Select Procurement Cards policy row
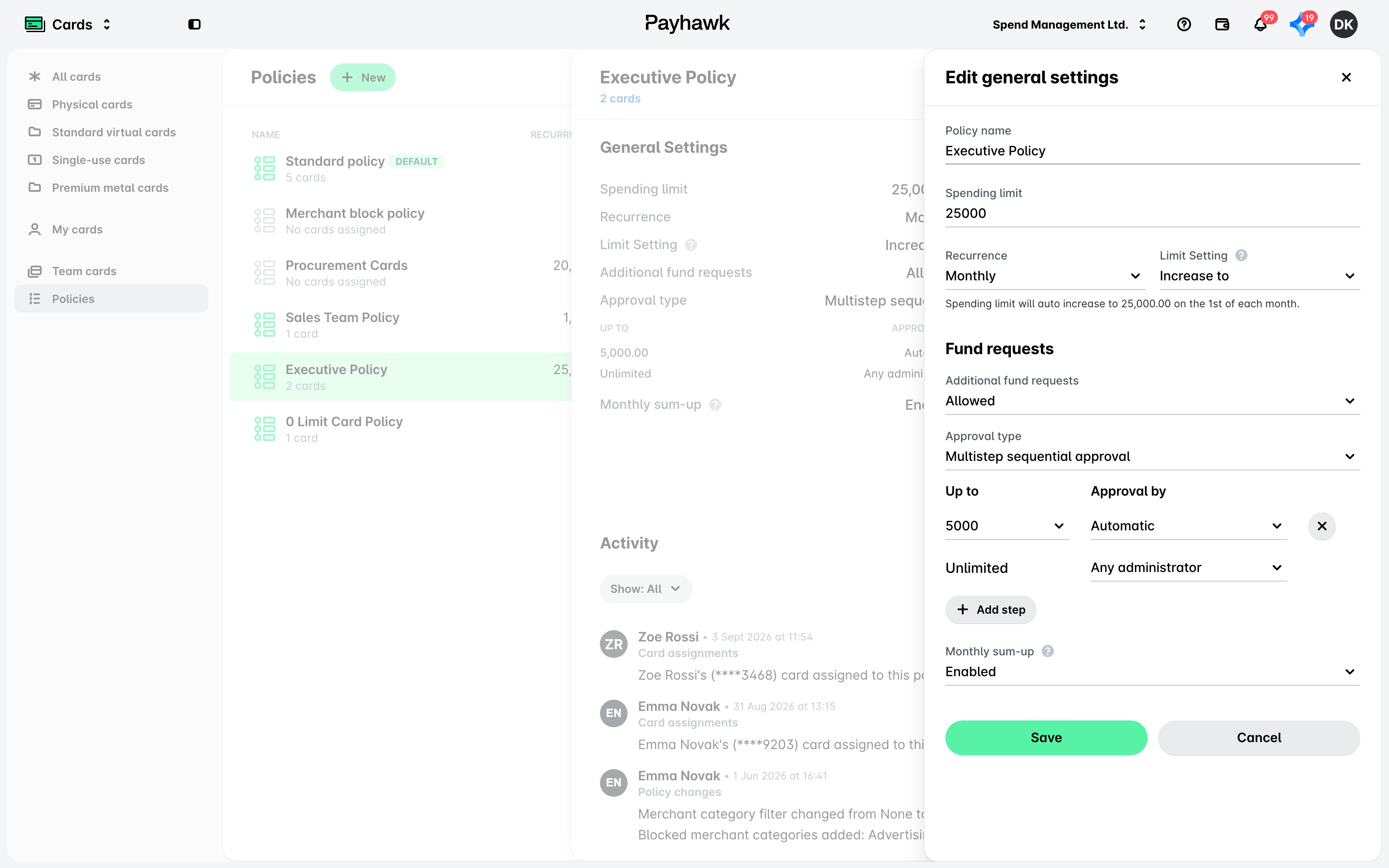1389x868 pixels. coord(401,273)
